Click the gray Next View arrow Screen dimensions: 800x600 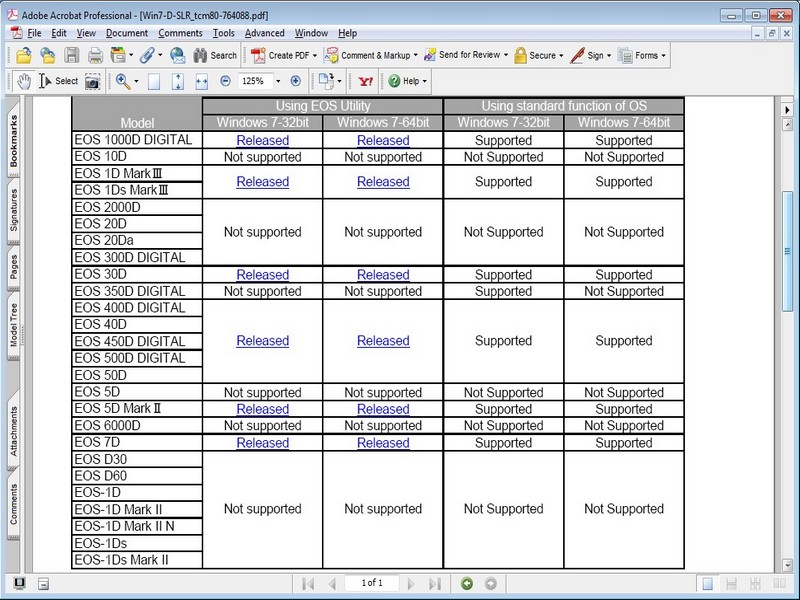[x=490, y=583]
